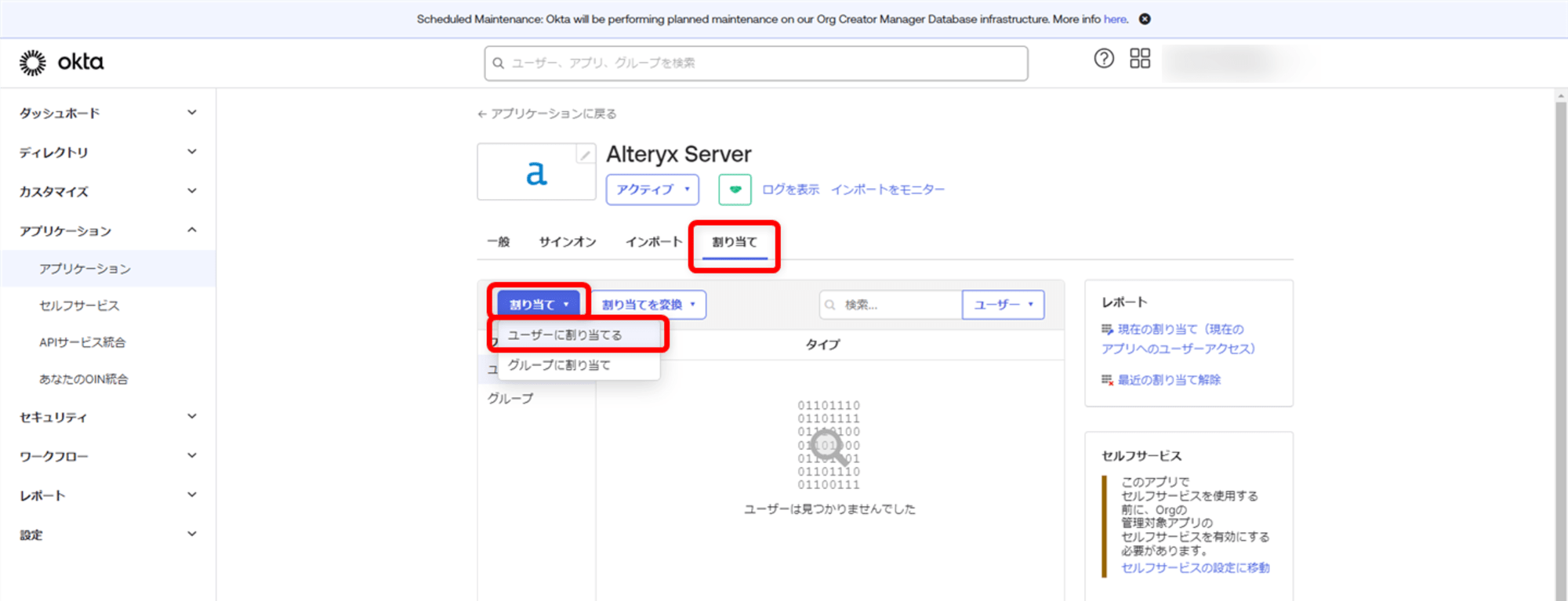Click the Okta logo

point(61,62)
